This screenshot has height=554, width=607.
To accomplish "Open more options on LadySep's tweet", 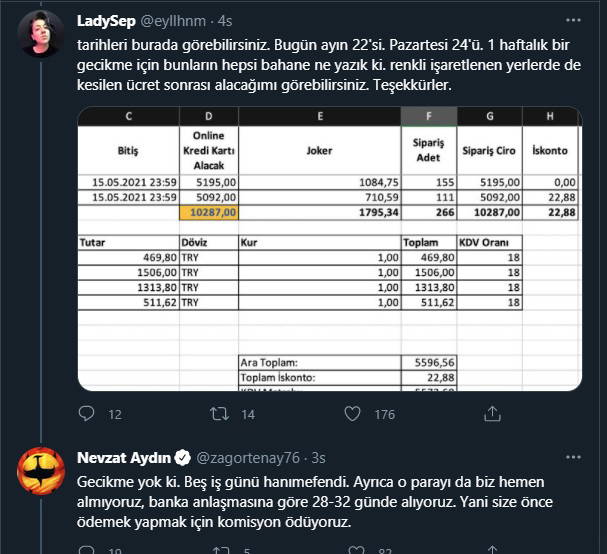I will point(573,20).
